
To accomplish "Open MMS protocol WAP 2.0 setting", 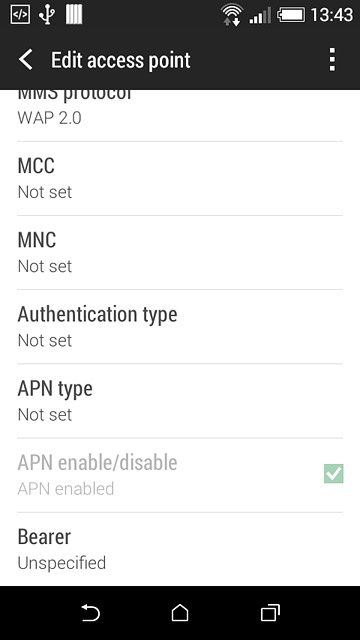I will tap(180, 116).
